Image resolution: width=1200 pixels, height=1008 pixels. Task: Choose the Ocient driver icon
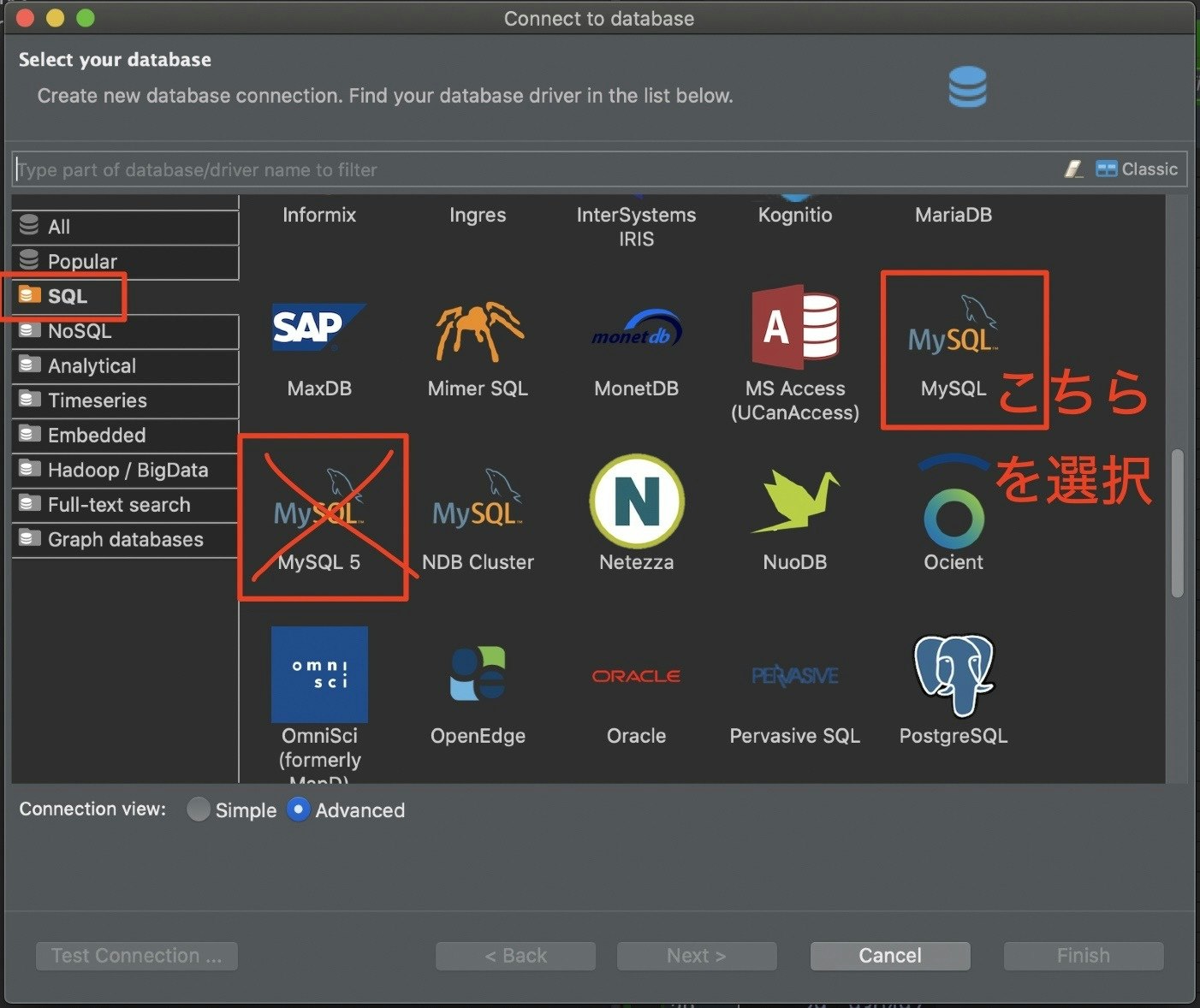point(953,503)
